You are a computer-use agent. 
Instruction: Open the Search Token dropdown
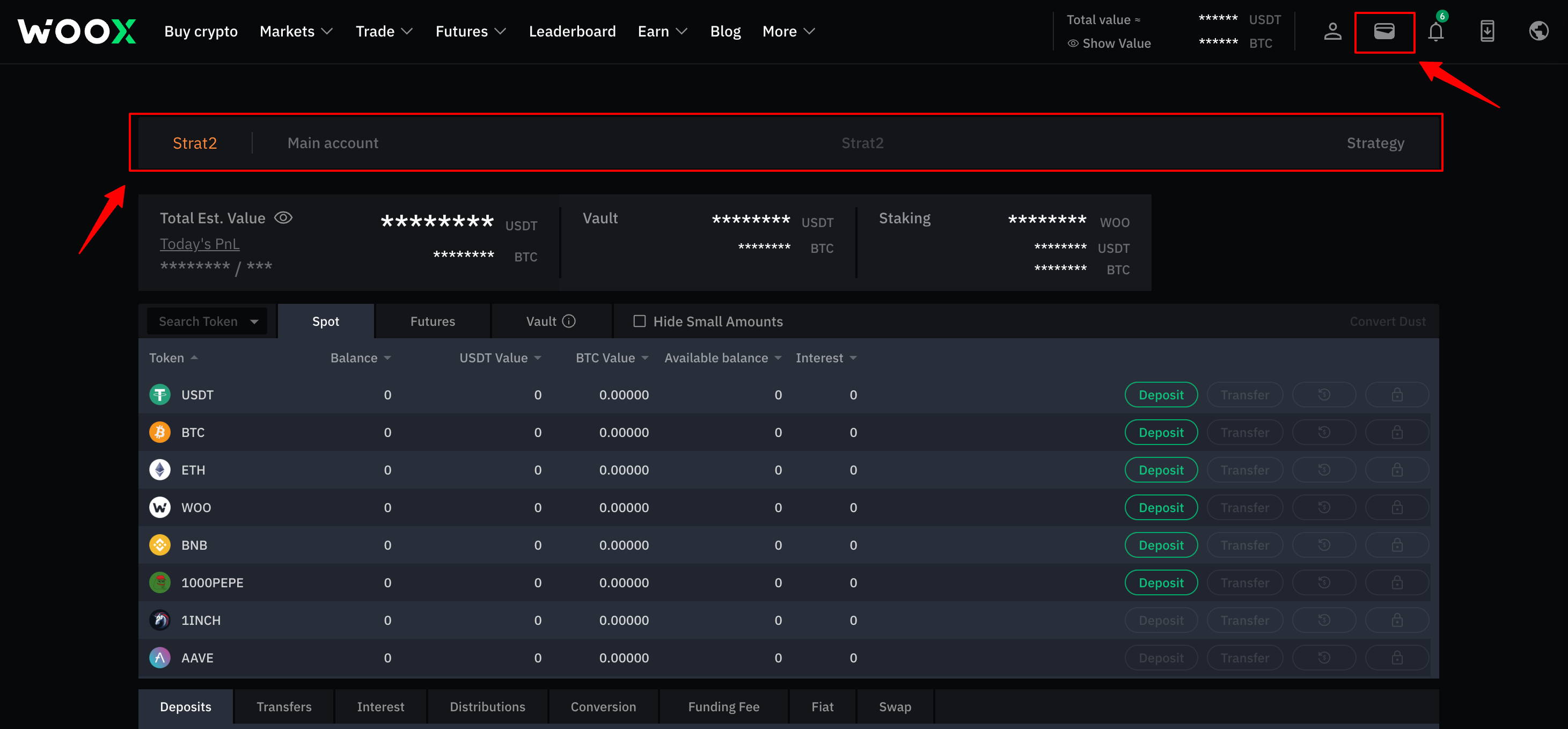207,321
